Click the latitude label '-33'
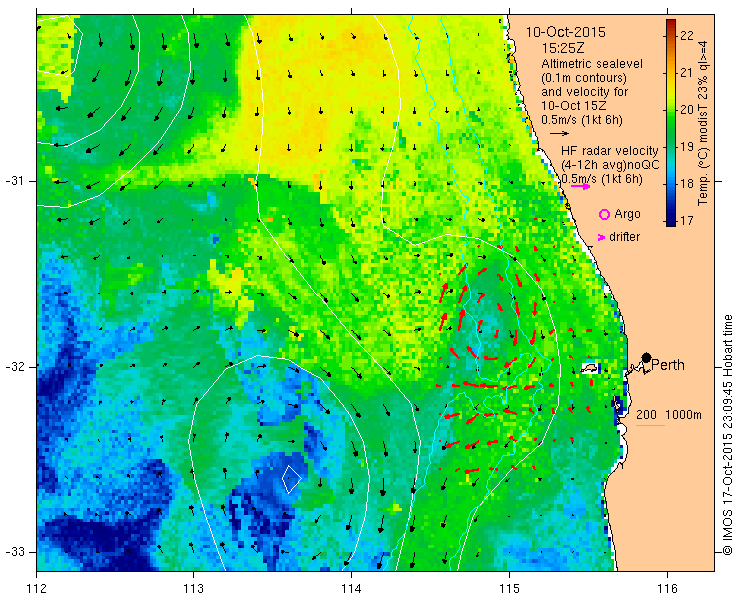740x600 pixels. 15,552
